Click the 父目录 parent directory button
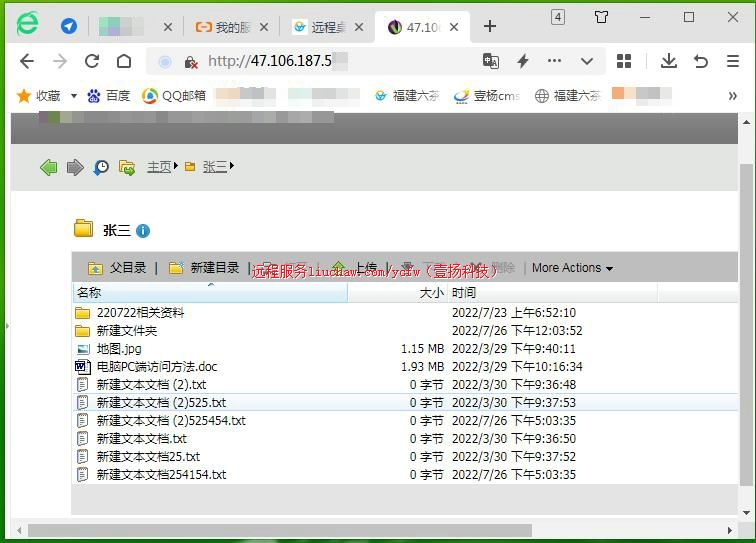The height and width of the screenshot is (543, 756). [117, 268]
